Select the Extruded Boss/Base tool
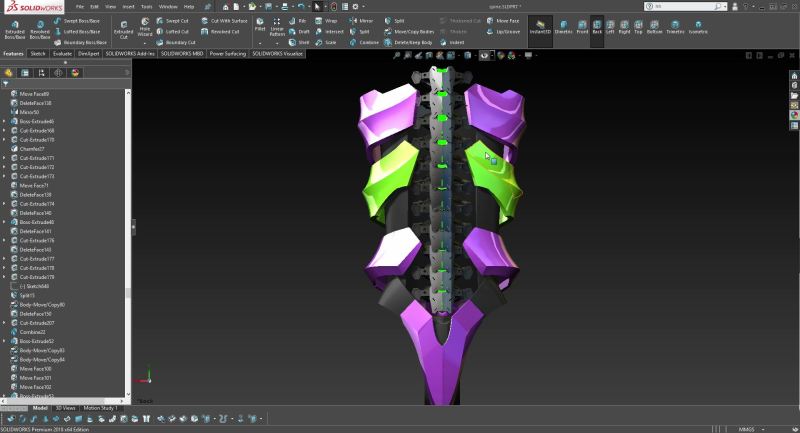Screen dimensions: 800x433 pos(15,30)
